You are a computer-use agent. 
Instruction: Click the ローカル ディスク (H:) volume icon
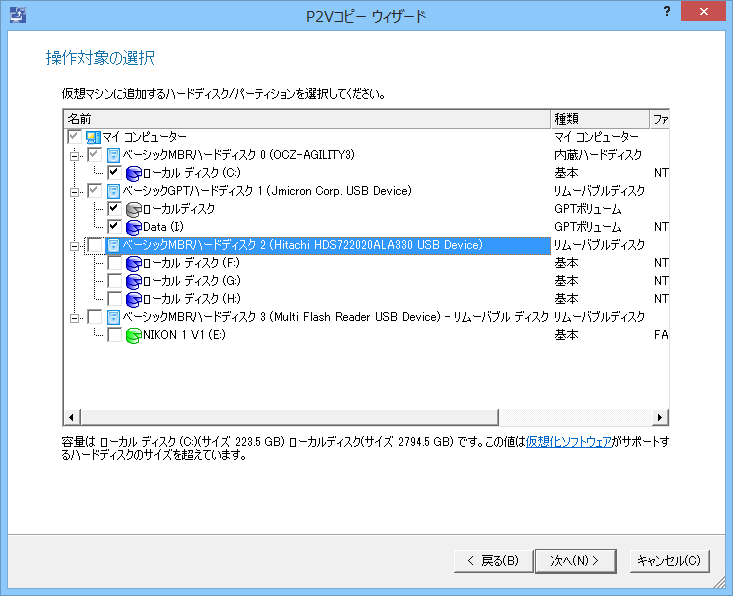134,299
